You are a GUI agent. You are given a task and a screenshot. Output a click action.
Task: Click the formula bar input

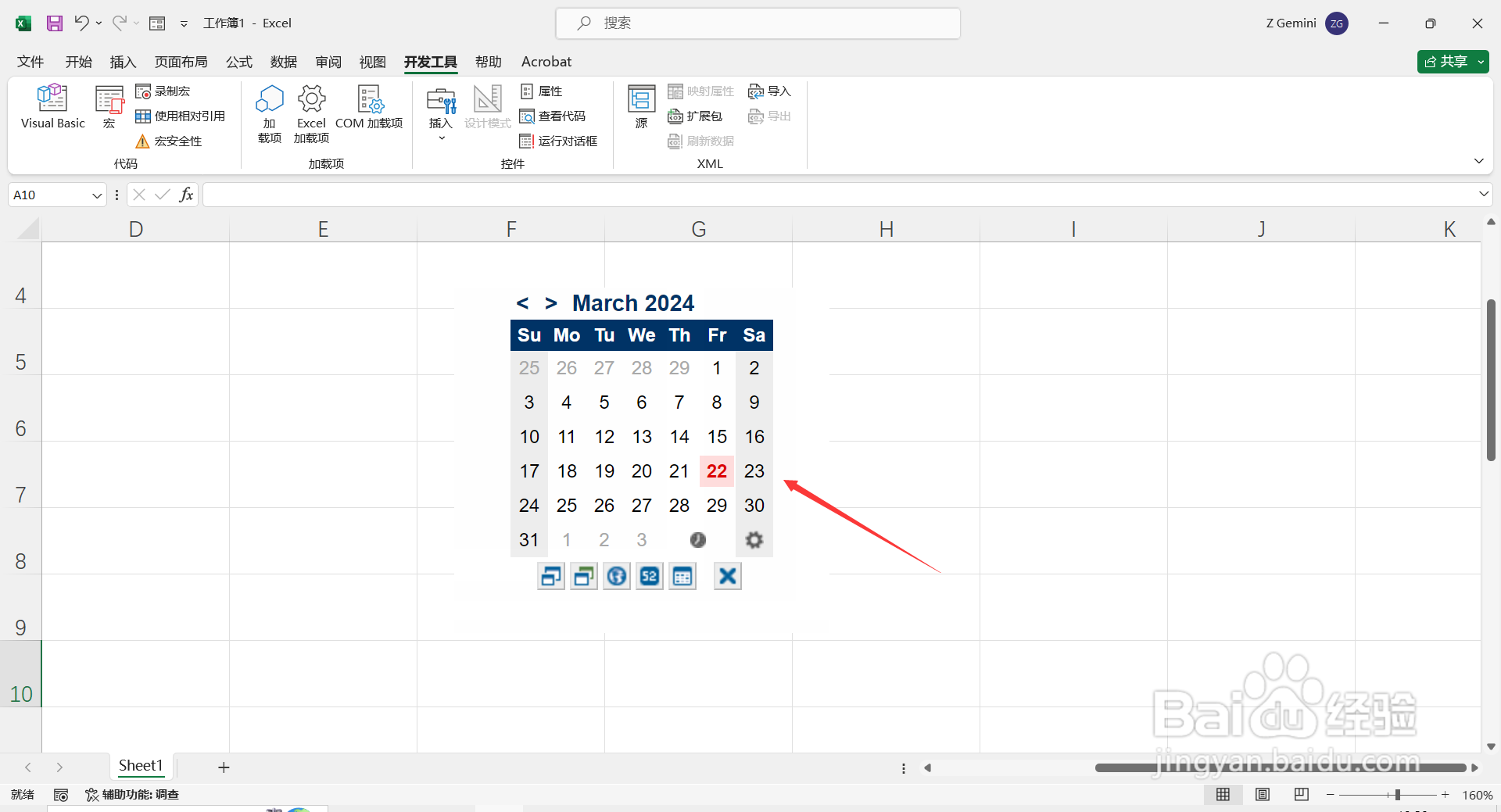click(x=838, y=195)
